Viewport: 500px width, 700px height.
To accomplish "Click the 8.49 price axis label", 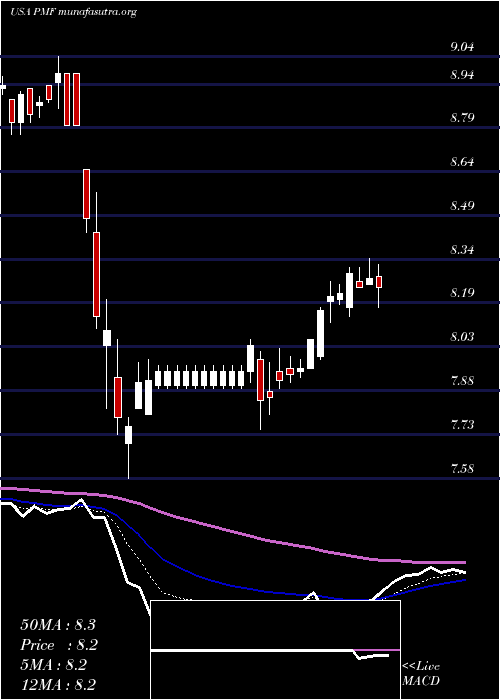I will point(462,206).
